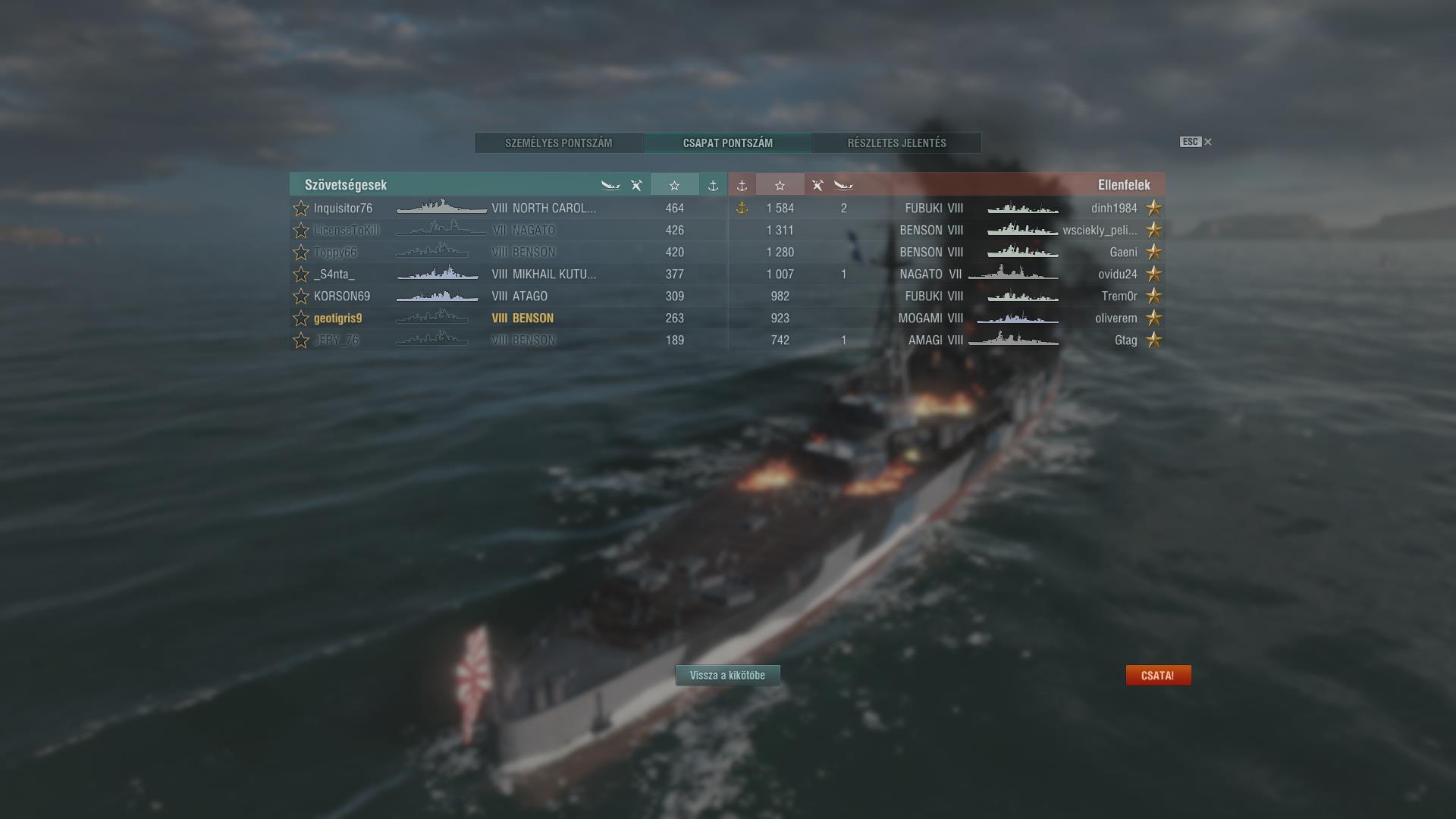Viewport: 1456px width, 819px height.
Task: Open Személyes Pontszám tab
Action: click(559, 143)
